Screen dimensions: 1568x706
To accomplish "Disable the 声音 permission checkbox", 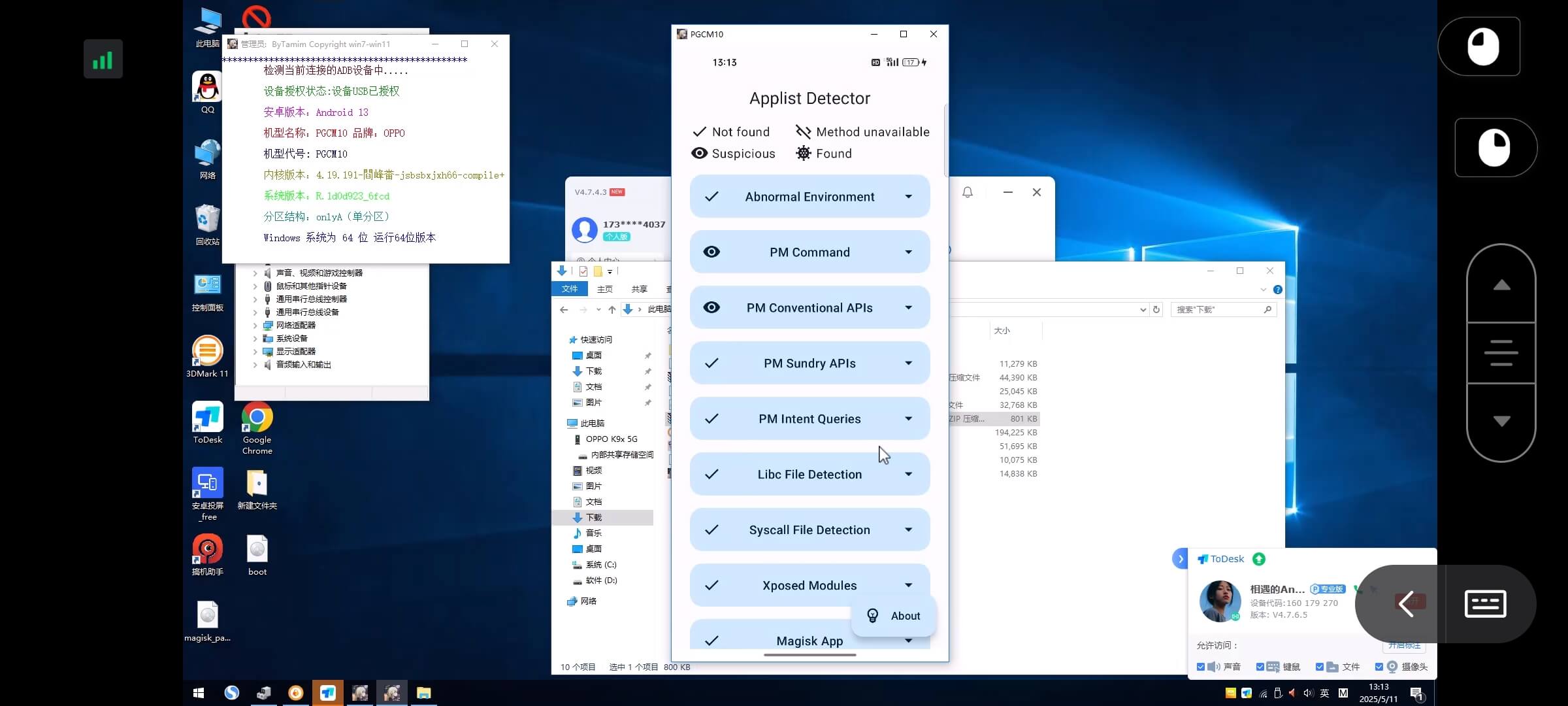I will coord(1201,666).
